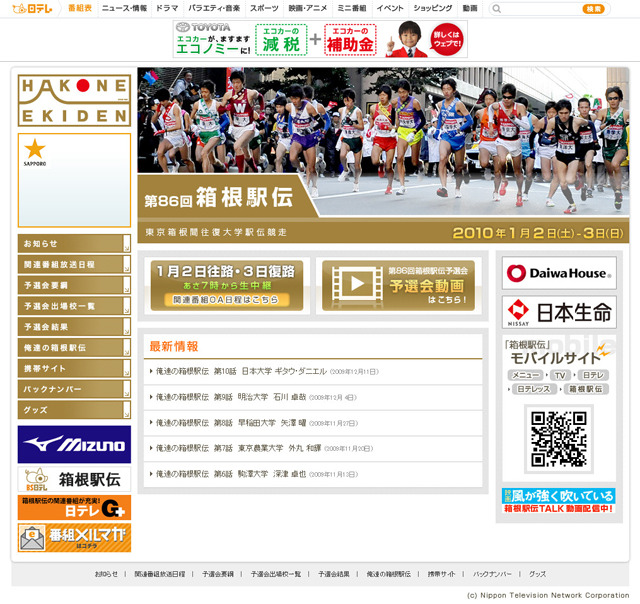Click footer link 携帯サイト

[x=441, y=574]
